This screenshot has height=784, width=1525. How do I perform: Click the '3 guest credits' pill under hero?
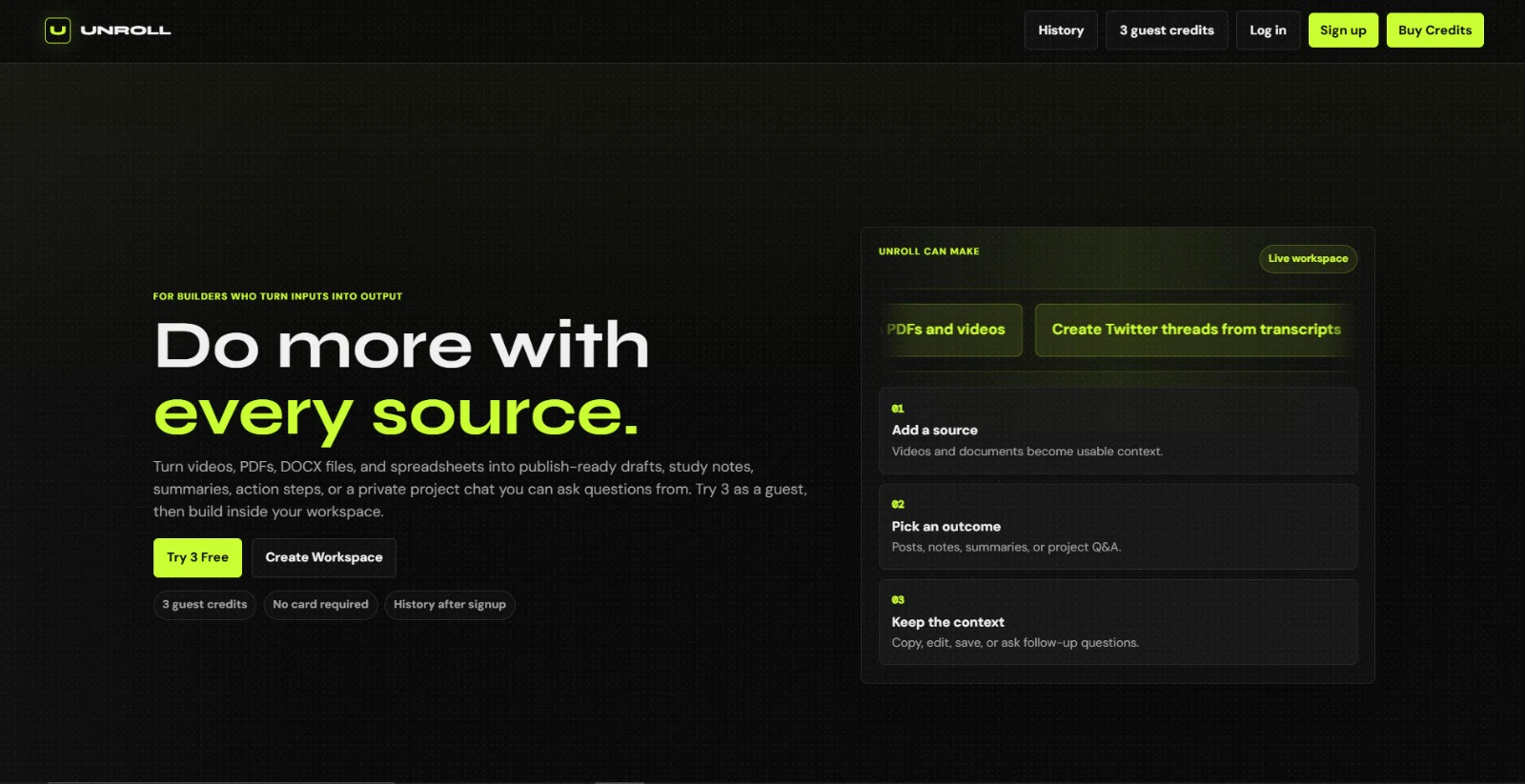pyautogui.click(x=205, y=605)
